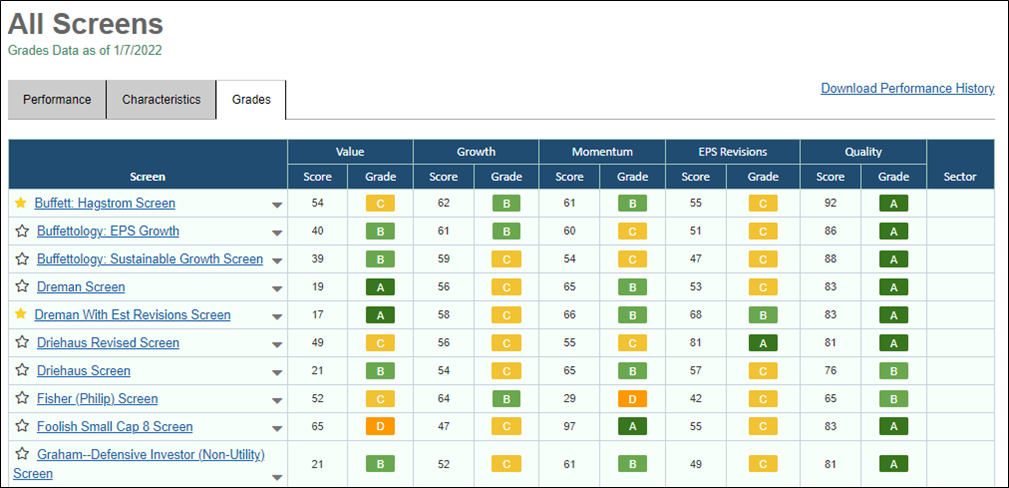
Task: Mark Driehaus Revised Screen as favorite
Action: pos(23,343)
